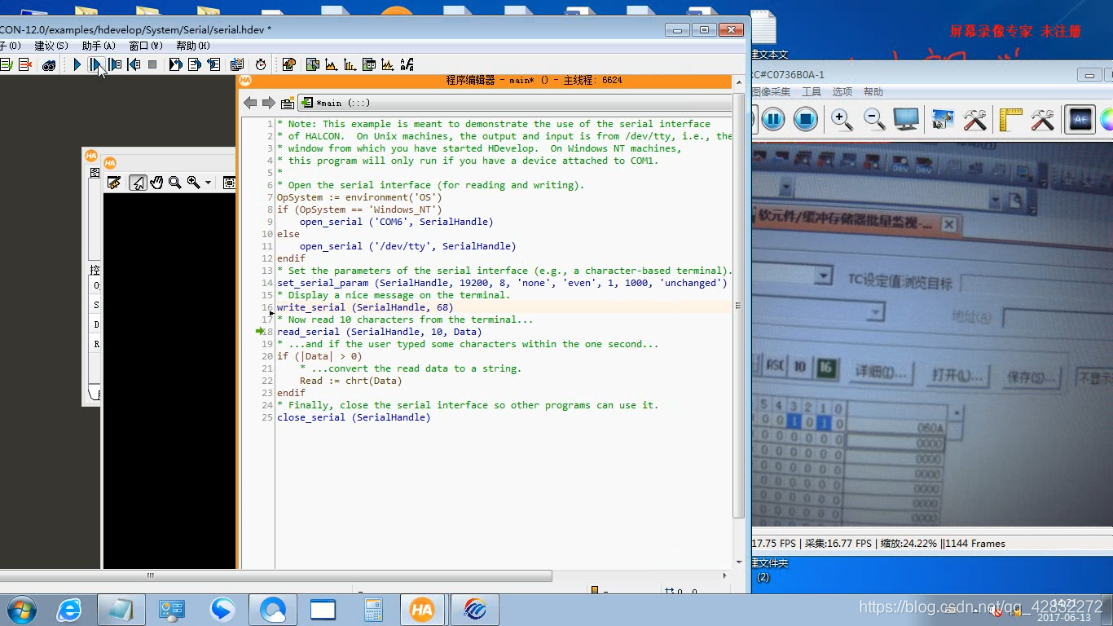The image size is (1113, 626).
Task: Open the 助手(A) menu
Action: [99, 45]
